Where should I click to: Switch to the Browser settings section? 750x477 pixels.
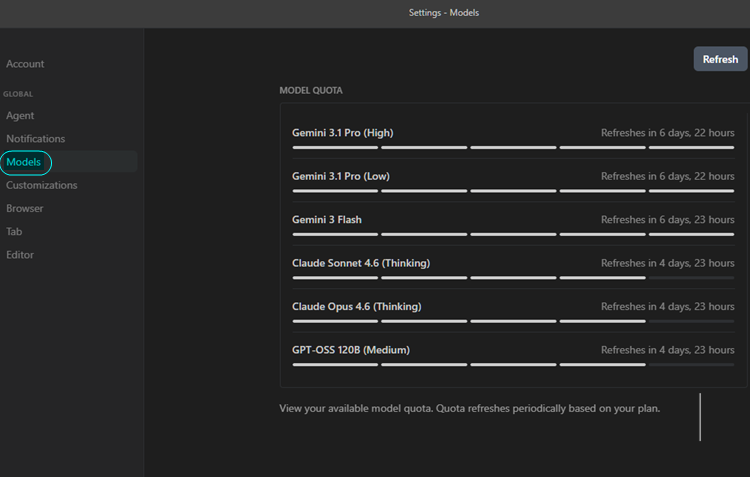(x=24, y=209)
